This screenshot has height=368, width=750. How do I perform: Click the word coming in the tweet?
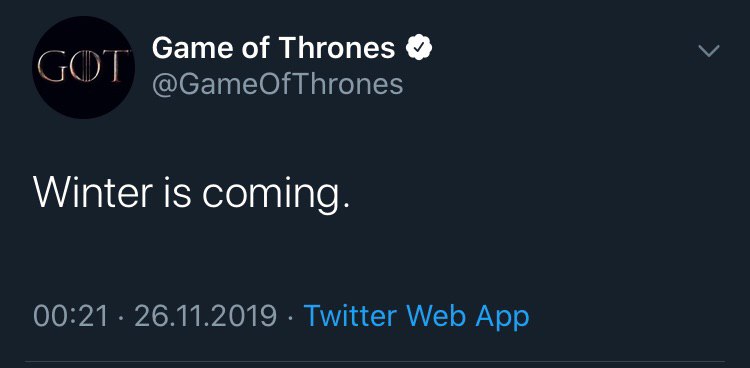point(272,193)
